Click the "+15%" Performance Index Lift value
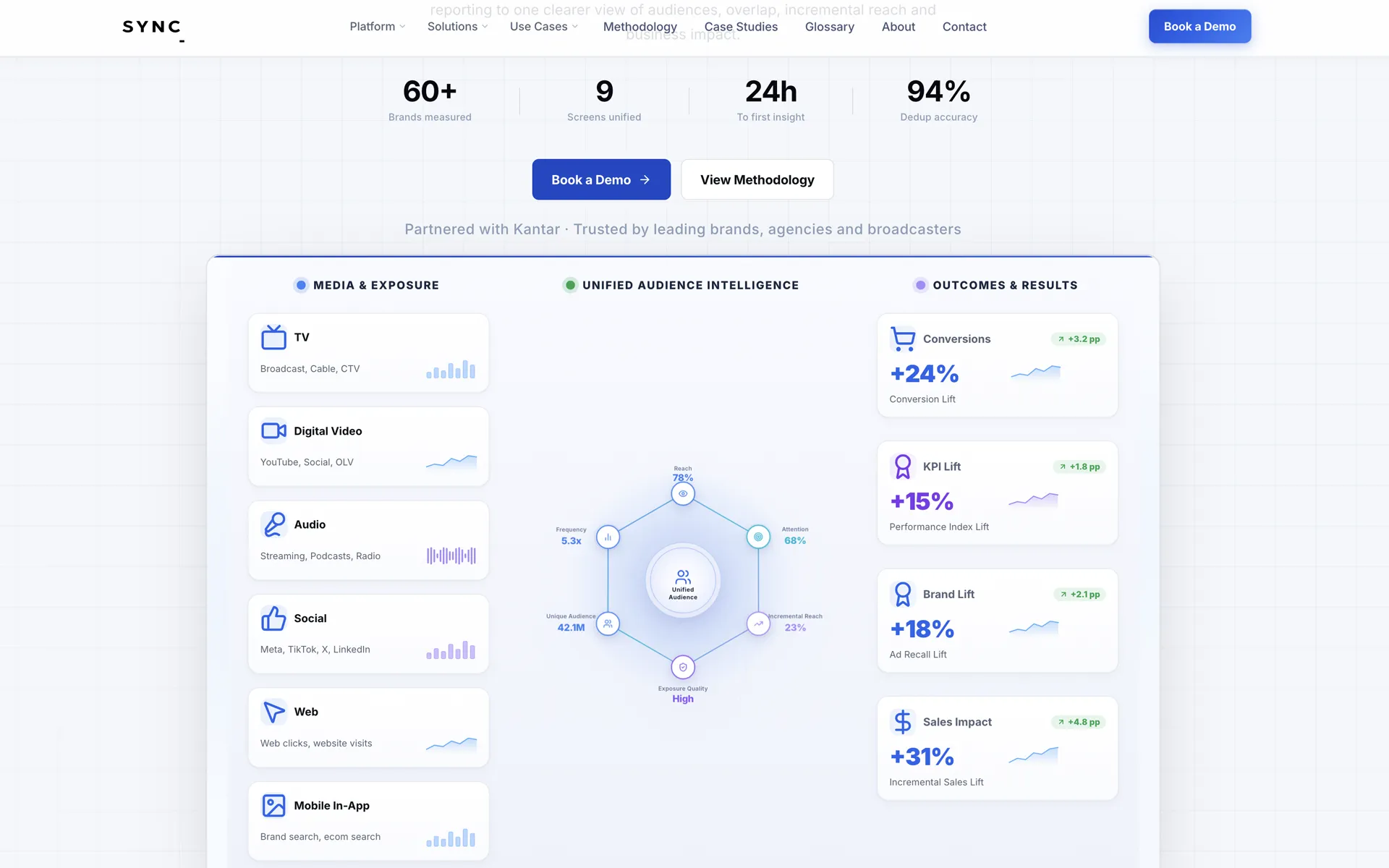Screen dimensions: 1389x868 [922, 501]
